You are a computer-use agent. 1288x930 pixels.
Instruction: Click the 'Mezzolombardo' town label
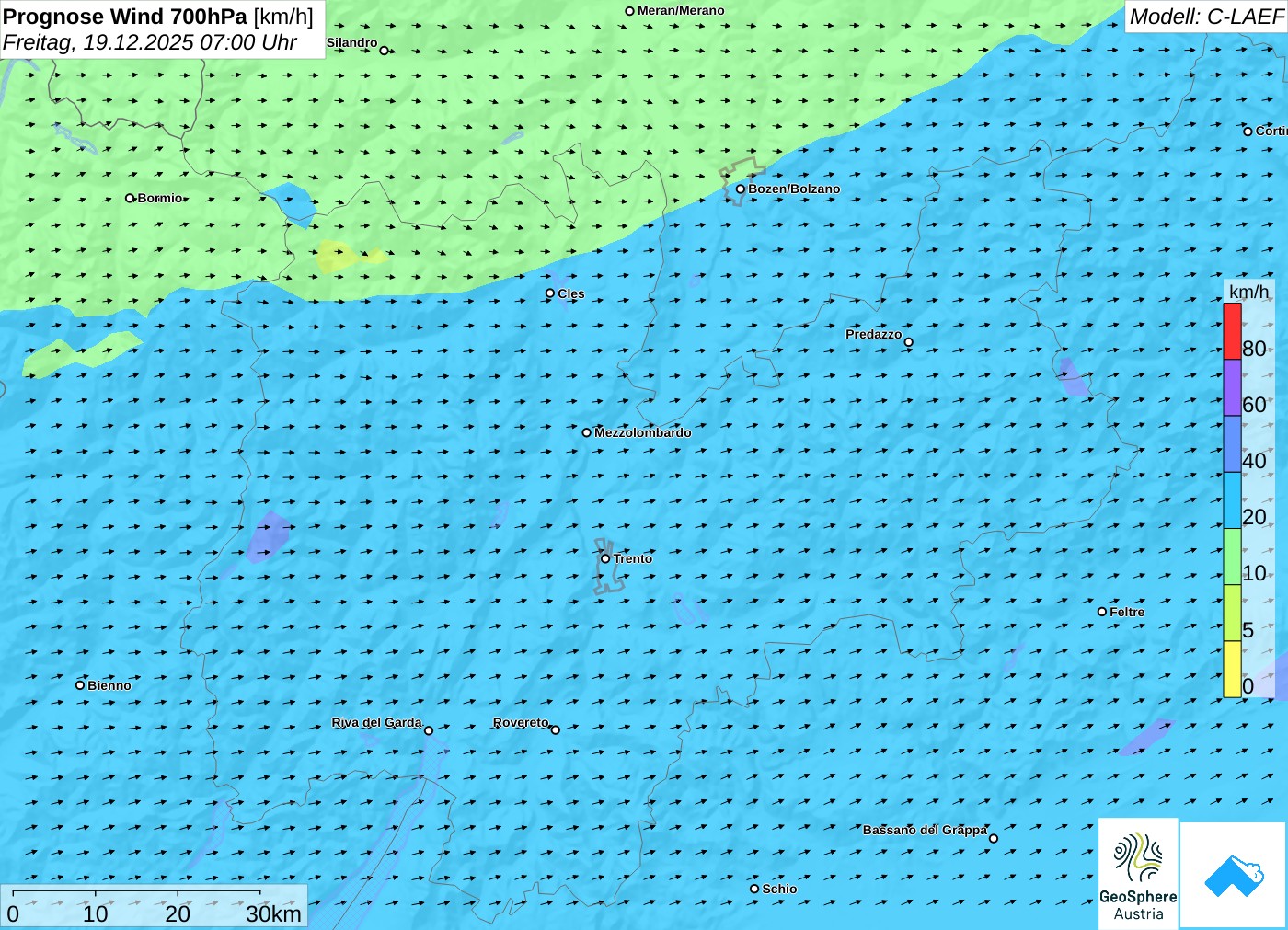[x=643, y=432]
